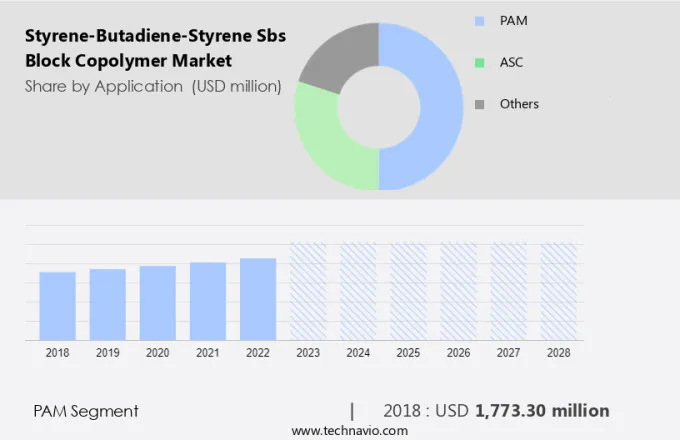Select the Others legend label
Screen dimensions: 680x440
(519, 104)
